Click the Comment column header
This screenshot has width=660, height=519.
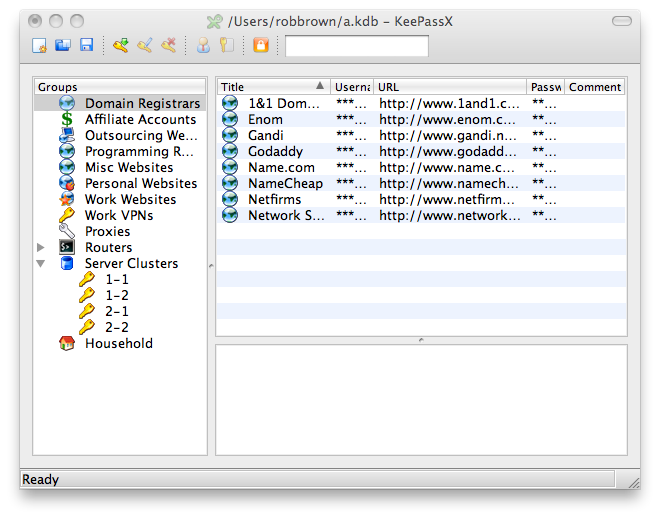pyautogui.click(x=595, y=87)
